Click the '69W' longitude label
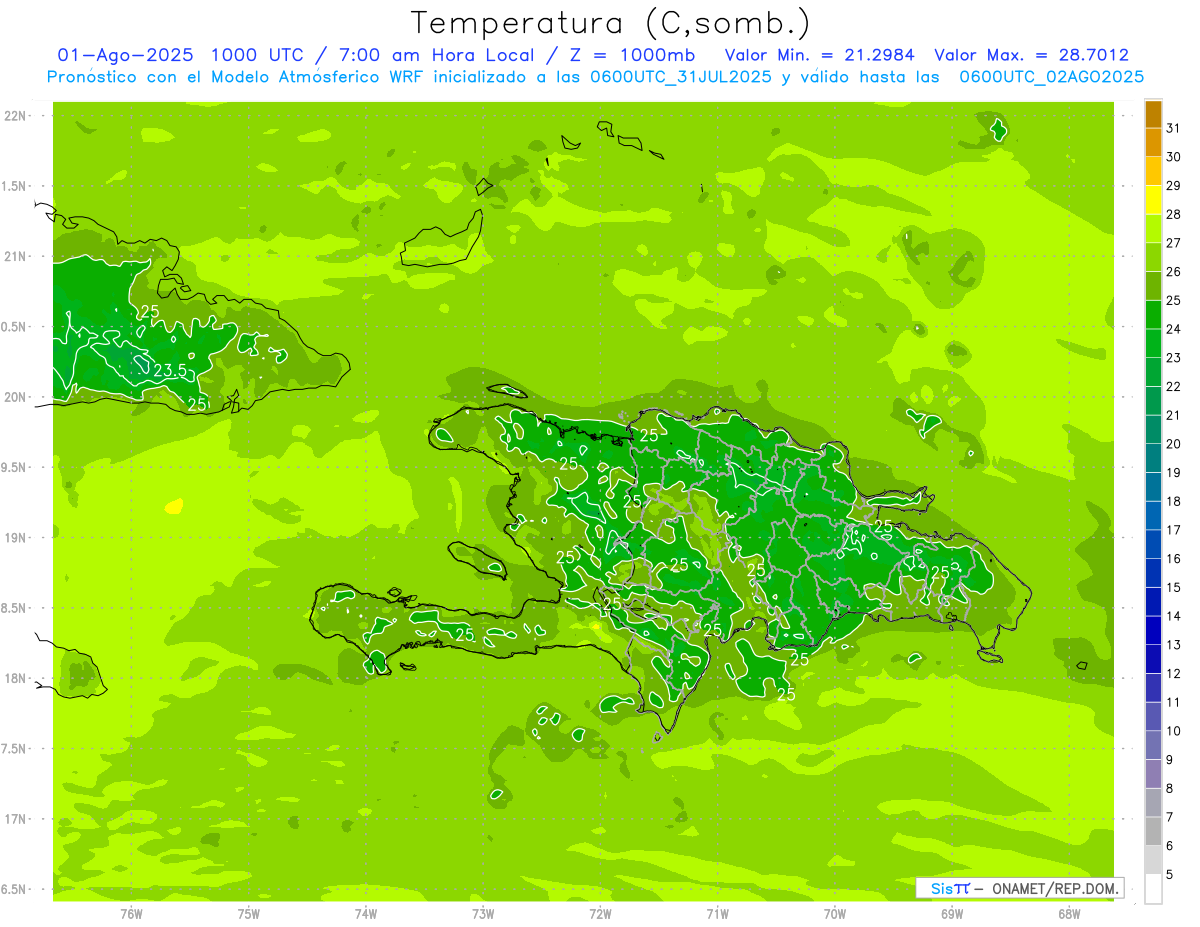Screen dimensions: 1200x927 [x=952, y=913]
